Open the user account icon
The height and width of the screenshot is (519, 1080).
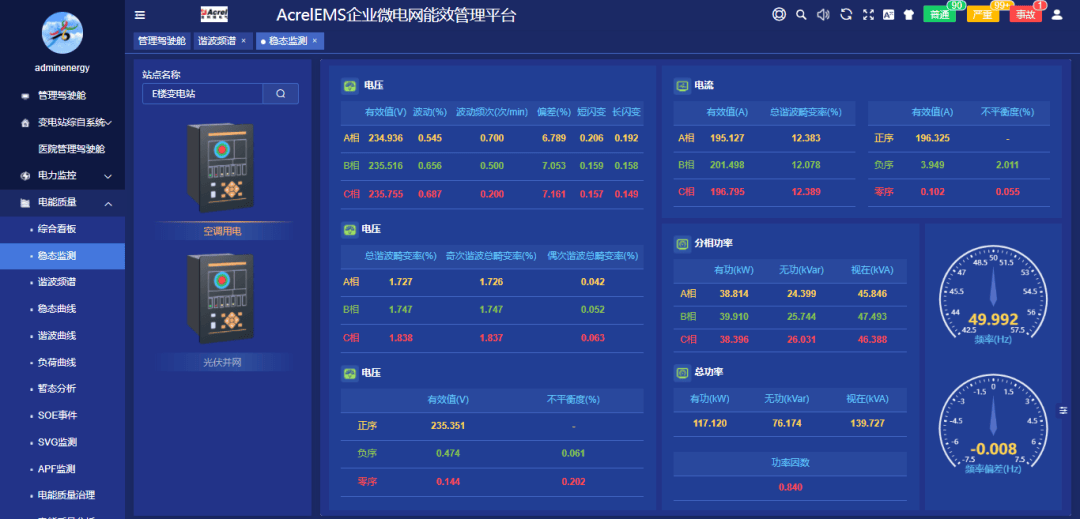pos(1057,14)
